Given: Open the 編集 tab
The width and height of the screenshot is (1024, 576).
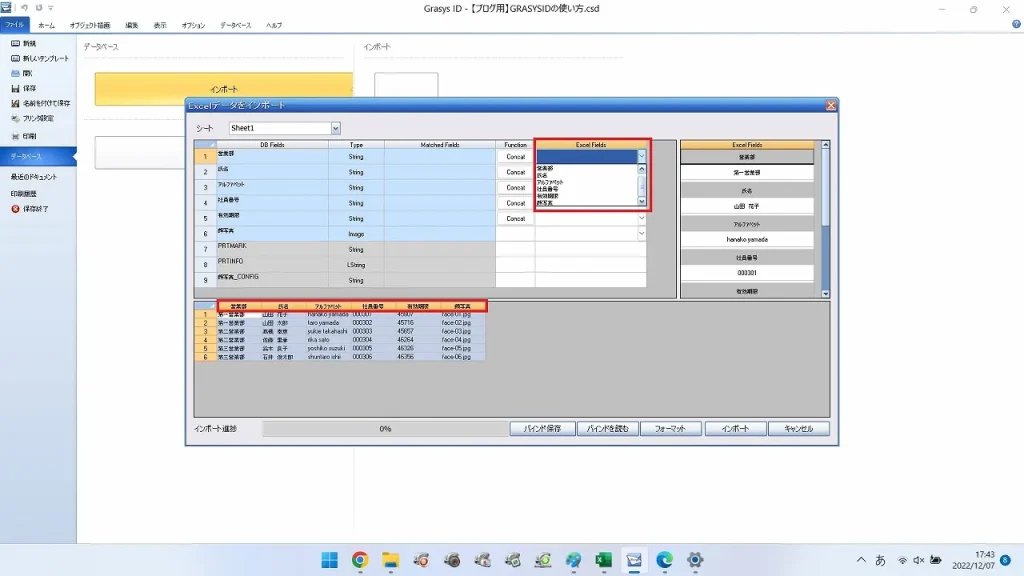Looking at the screenshot, I should pyautogui.click(x=132, y=25).
